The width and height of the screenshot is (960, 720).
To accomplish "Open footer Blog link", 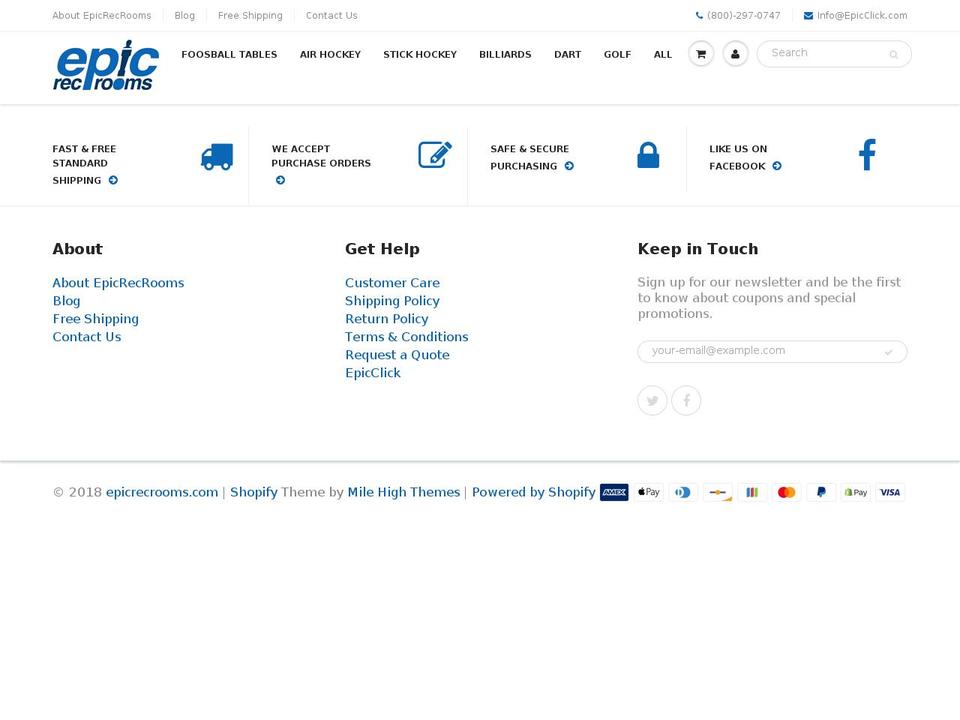I will pyautogui.click(x=66, y=301).
